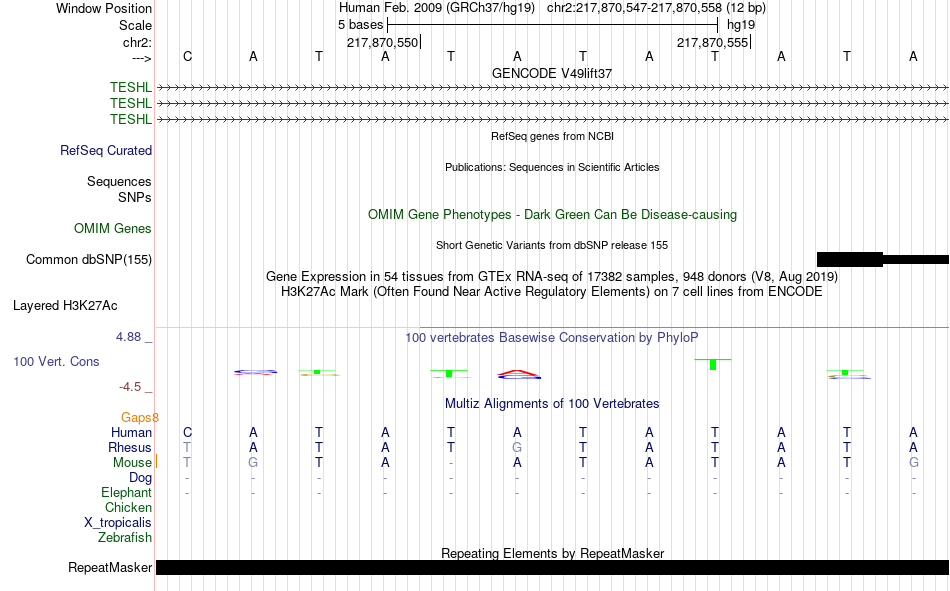The width and height of the screenshot is (950, 591).
Task: Click the Human row C base
Action: click(x=188, y=432)
